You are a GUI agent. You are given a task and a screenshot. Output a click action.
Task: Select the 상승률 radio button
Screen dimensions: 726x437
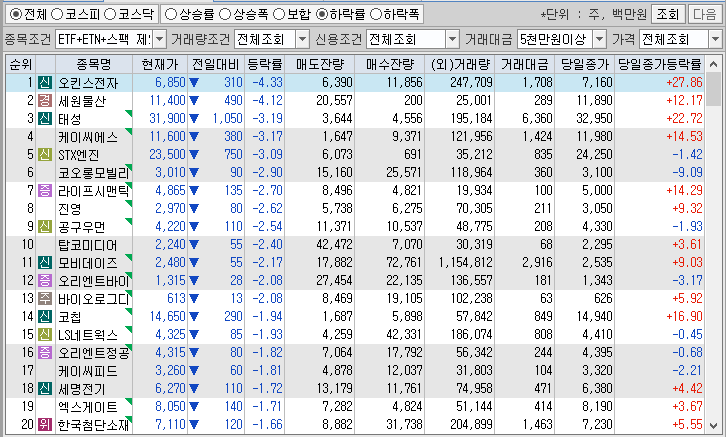pyautogui.click(x=171, y=14)
